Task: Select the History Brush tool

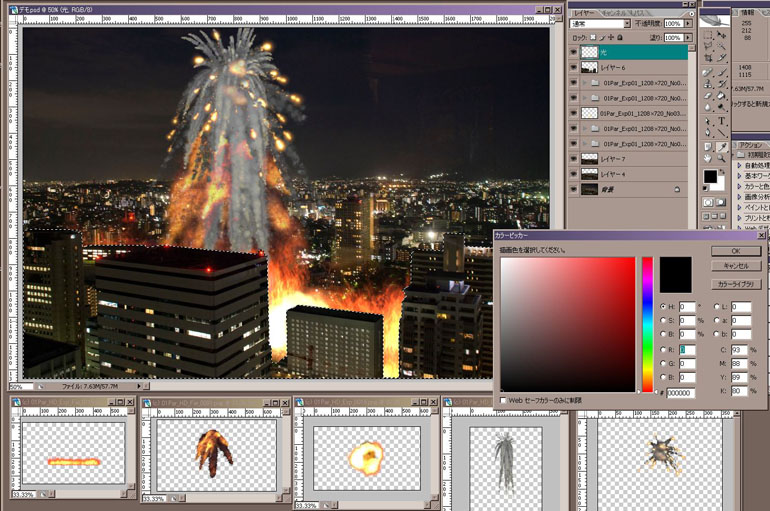Action: pos(721,84)
